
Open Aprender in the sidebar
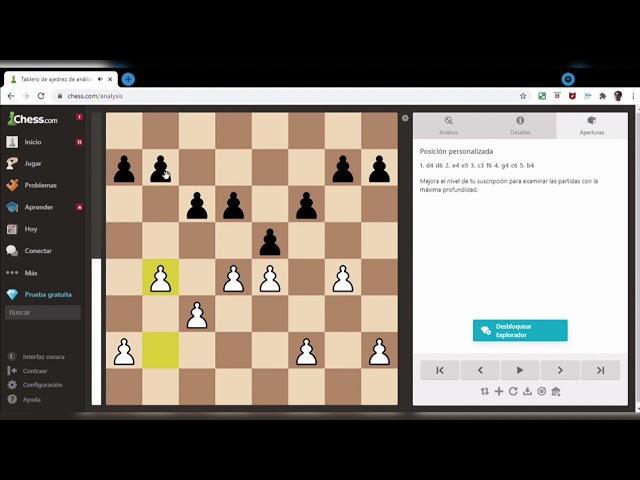pyautogui.click(x=39, y=207)
